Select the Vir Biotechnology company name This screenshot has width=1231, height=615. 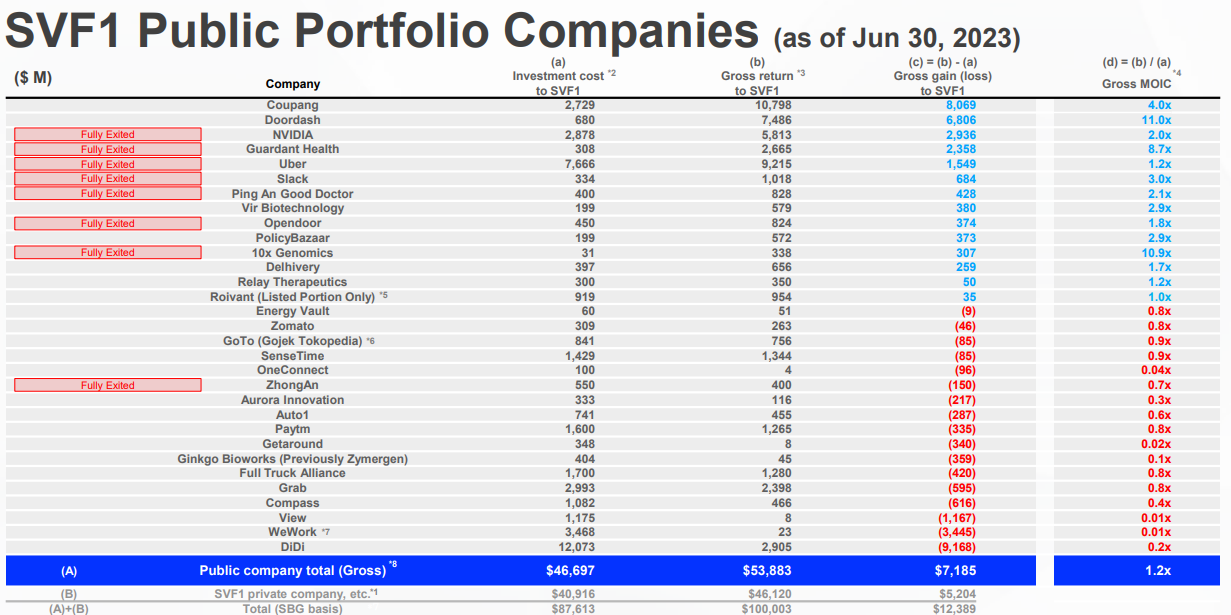click(293, 208)
